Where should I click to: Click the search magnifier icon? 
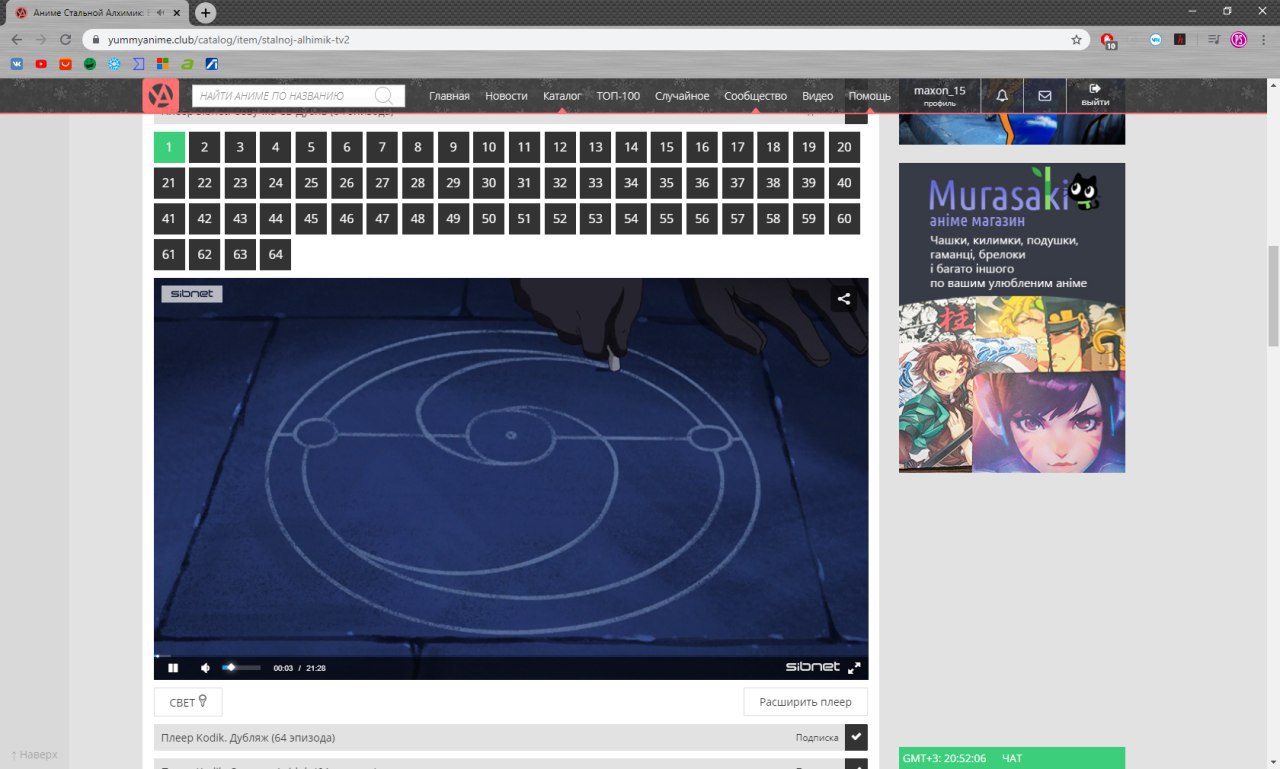coord(384,96)
